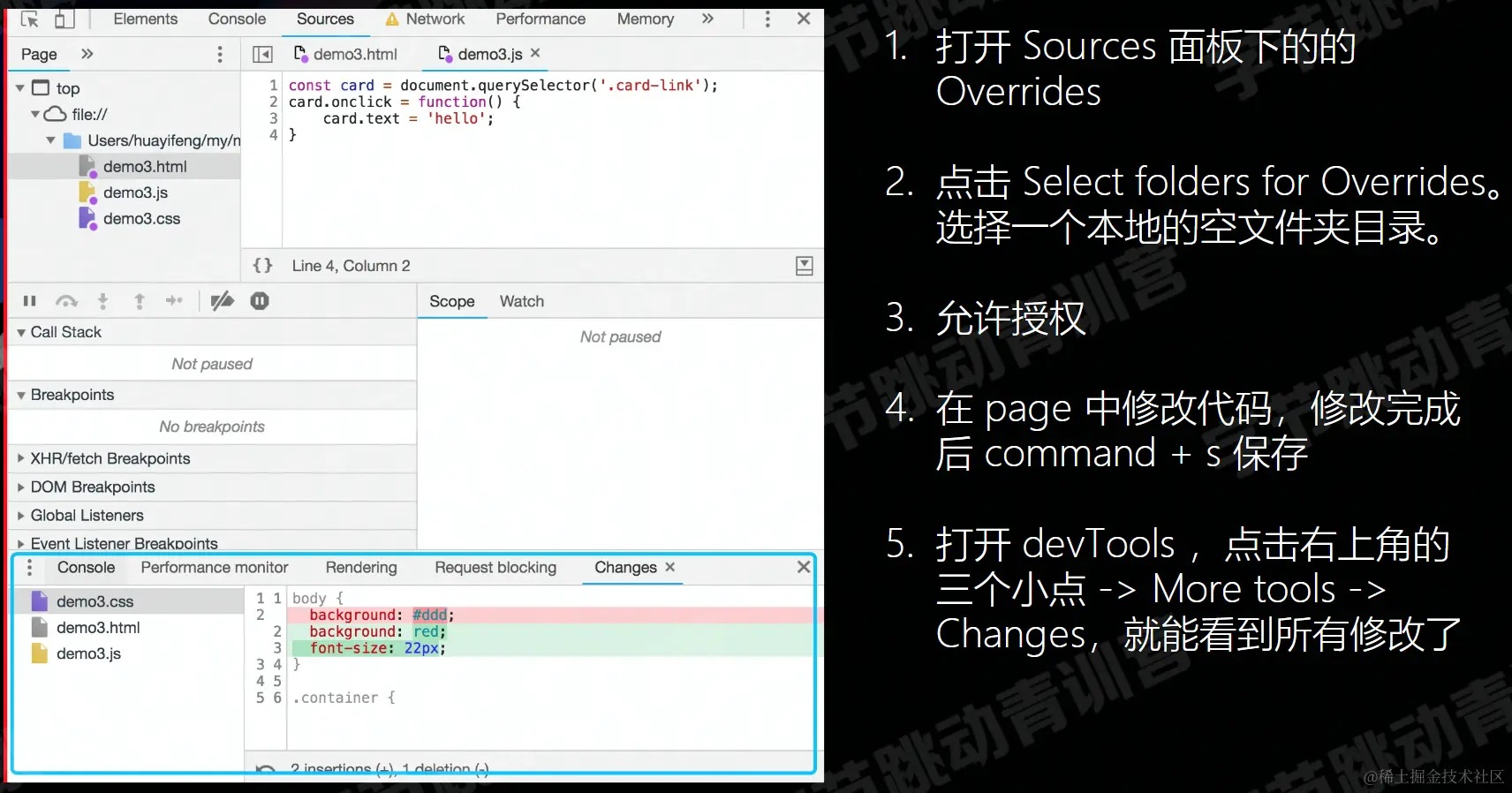Click the show console drawer icon in status bar

point(804,266)
